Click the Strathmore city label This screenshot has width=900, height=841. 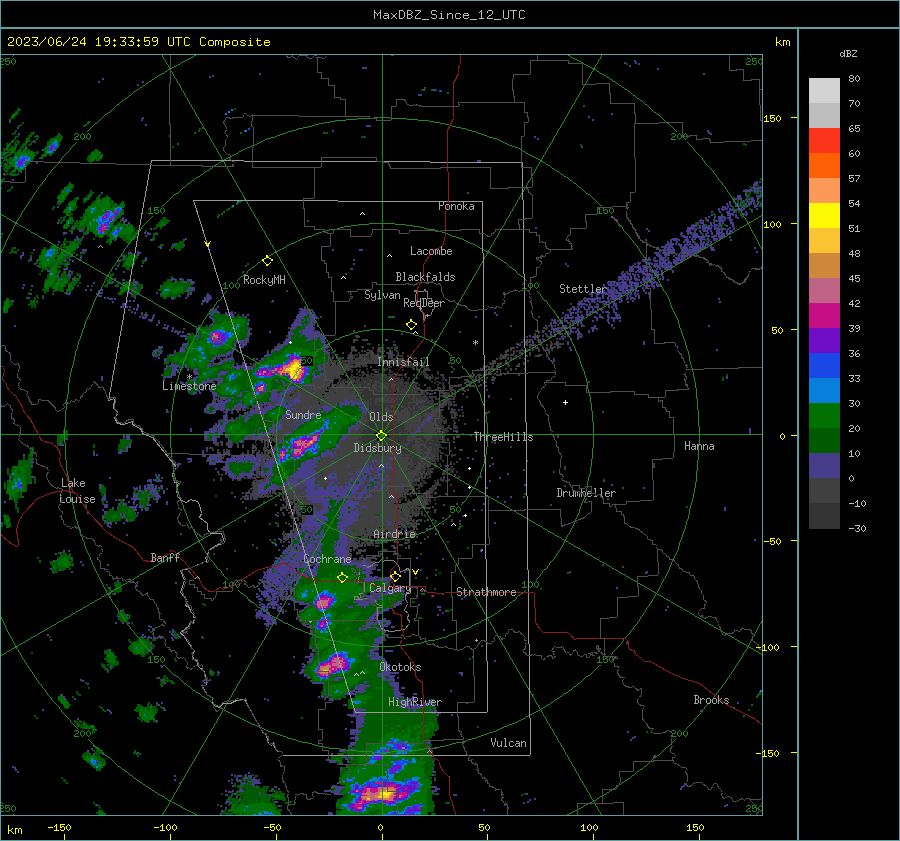point(486,592)
